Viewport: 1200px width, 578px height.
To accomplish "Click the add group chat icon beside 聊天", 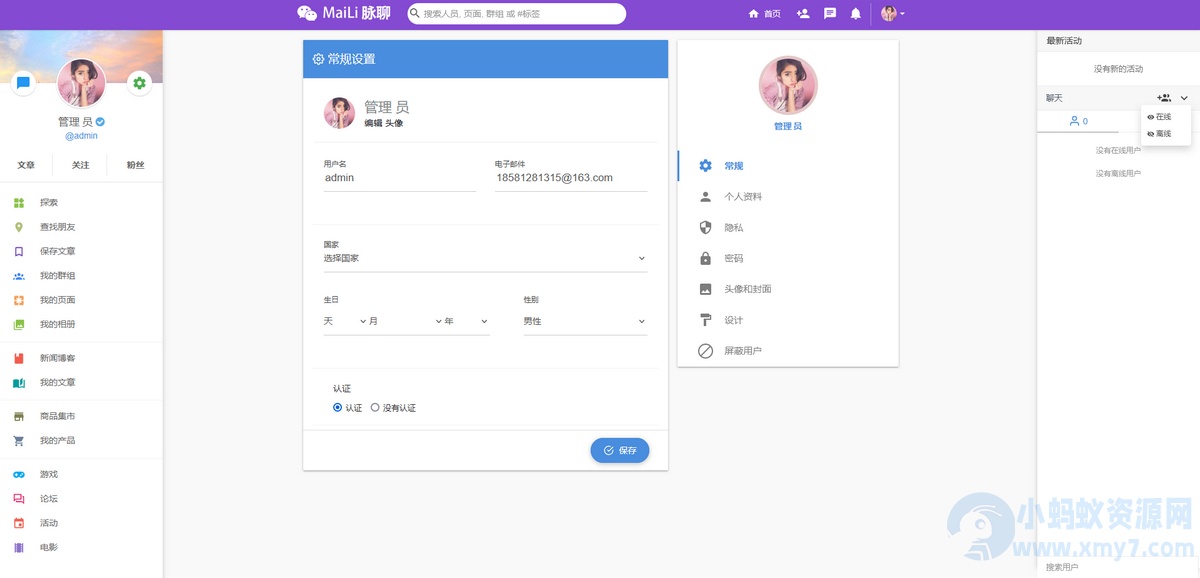I will click(x=1163, y=98).
